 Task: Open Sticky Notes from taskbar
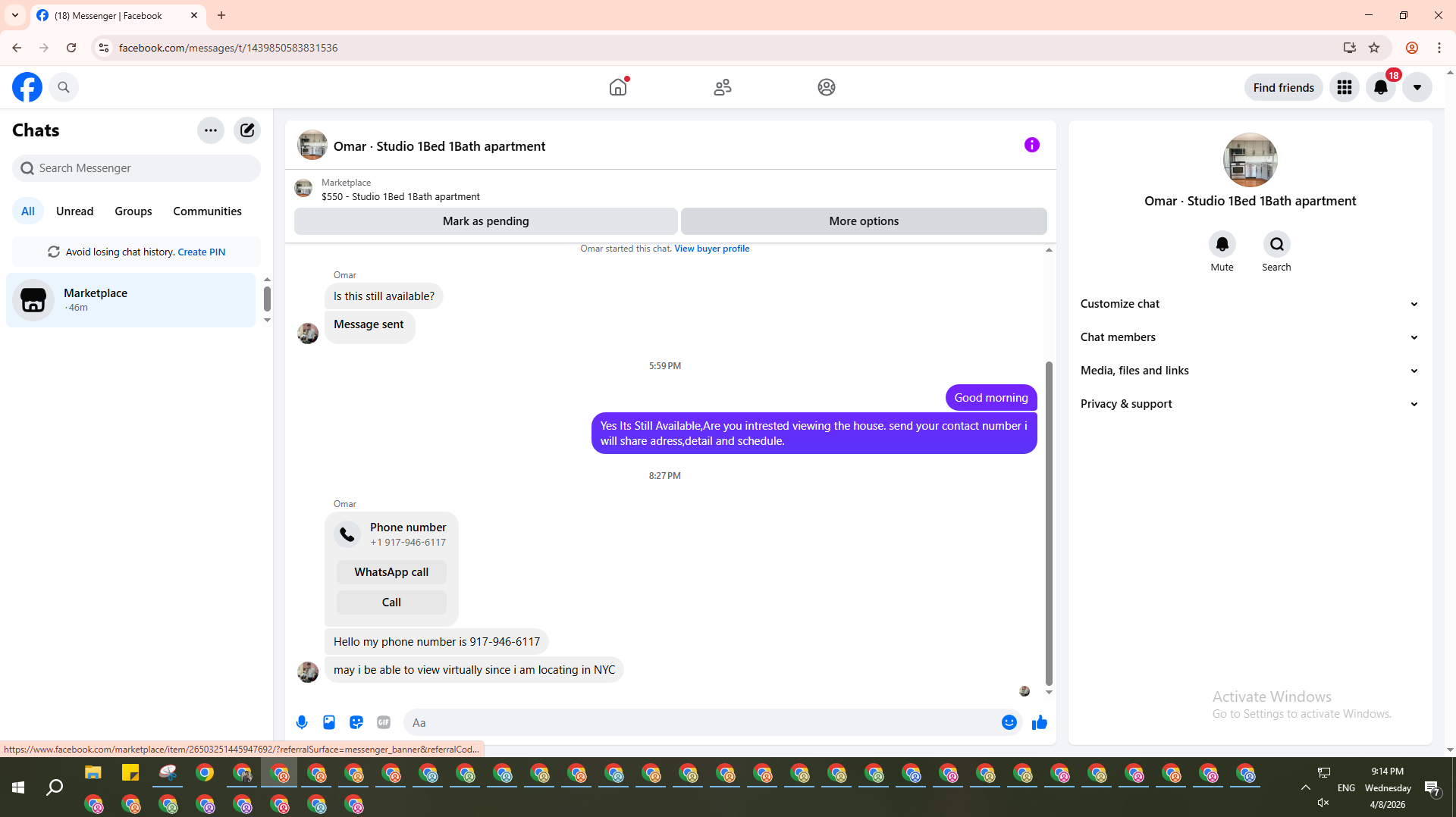click(x=130, y=773)
